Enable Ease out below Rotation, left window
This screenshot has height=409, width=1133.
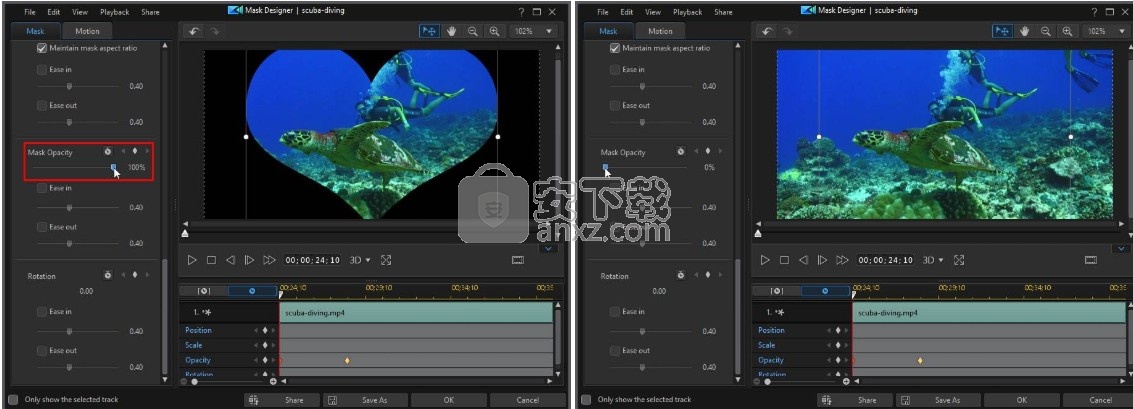(x=42, y=350)
